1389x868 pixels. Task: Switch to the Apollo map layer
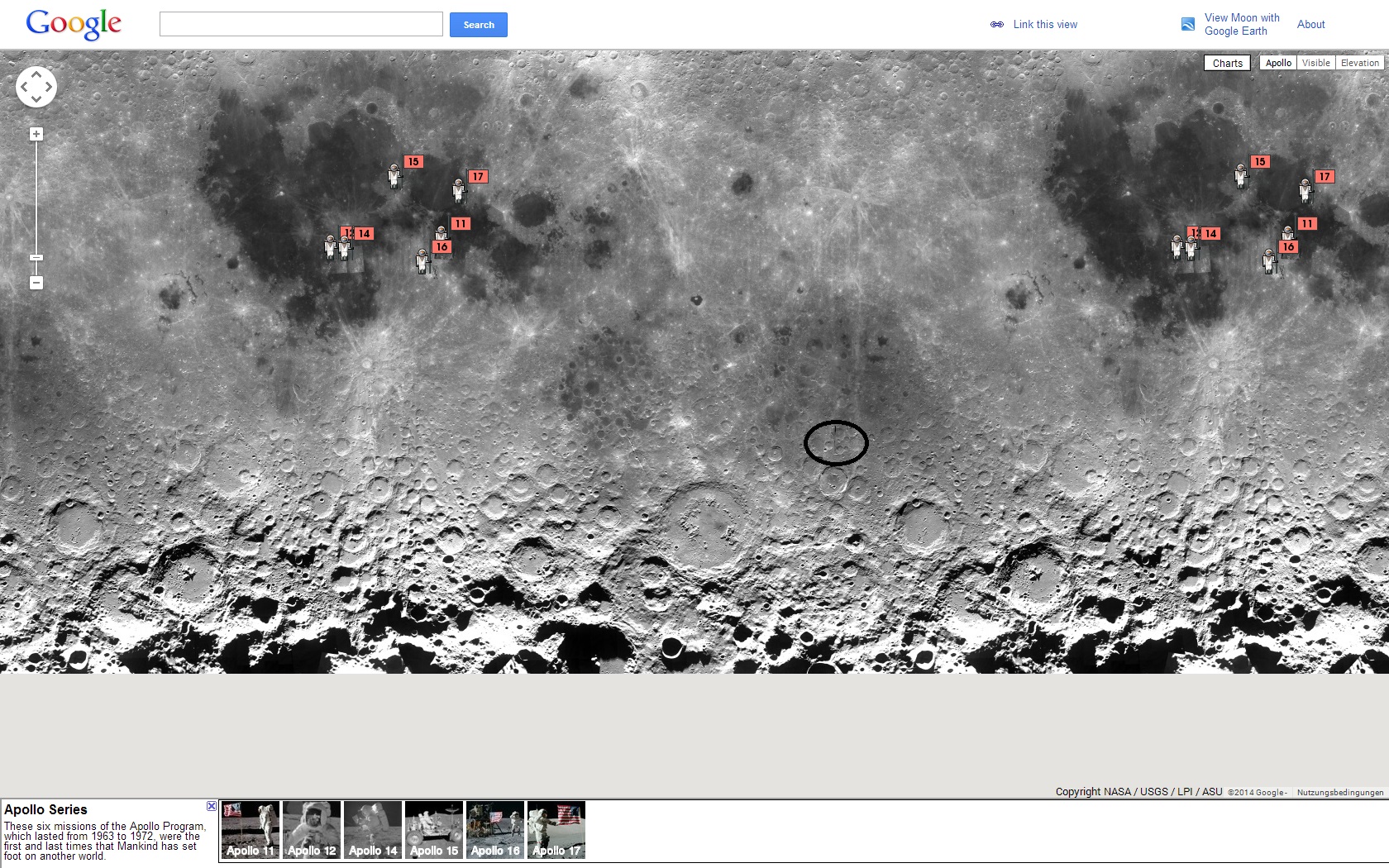point(1278,63)
